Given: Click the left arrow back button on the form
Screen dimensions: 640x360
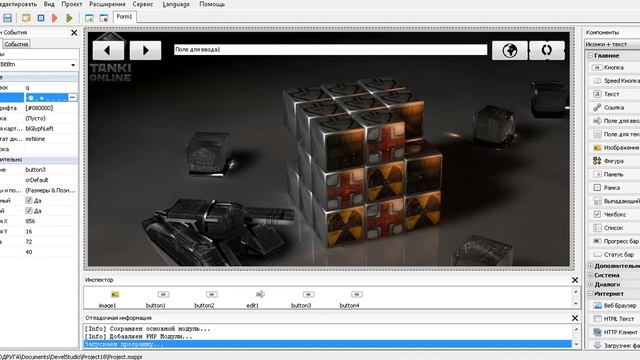Looking at the screenshot, I should (x=108, y=50).
